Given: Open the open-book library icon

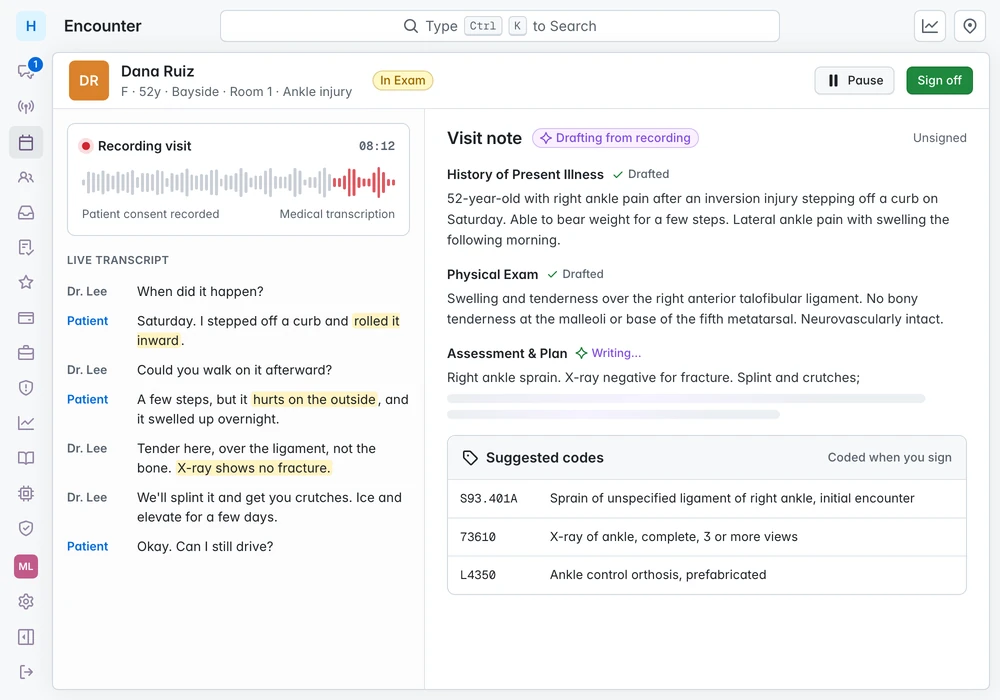Looking at the screenshot, I should point(26,458).
